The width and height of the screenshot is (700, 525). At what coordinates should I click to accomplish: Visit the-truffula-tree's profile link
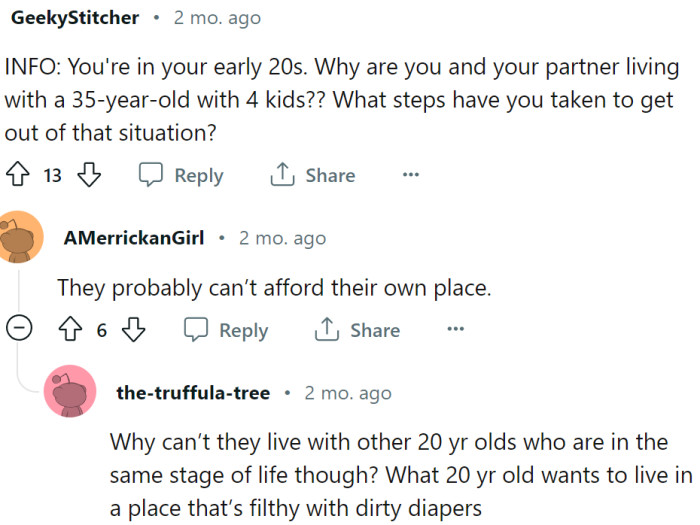(x=193, y=393)
